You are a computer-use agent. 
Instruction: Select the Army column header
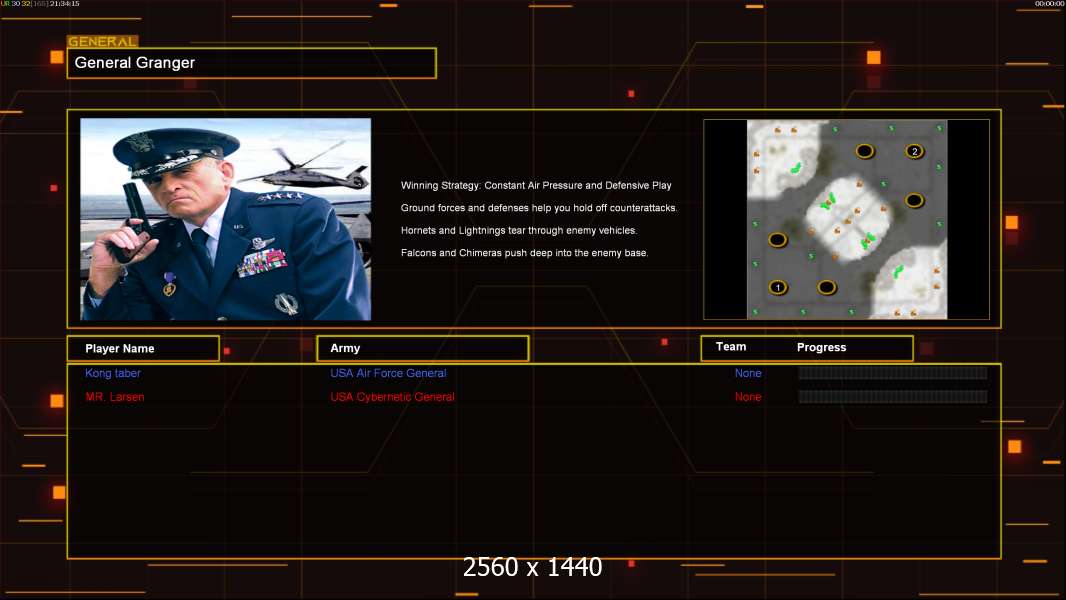[422, 348]
